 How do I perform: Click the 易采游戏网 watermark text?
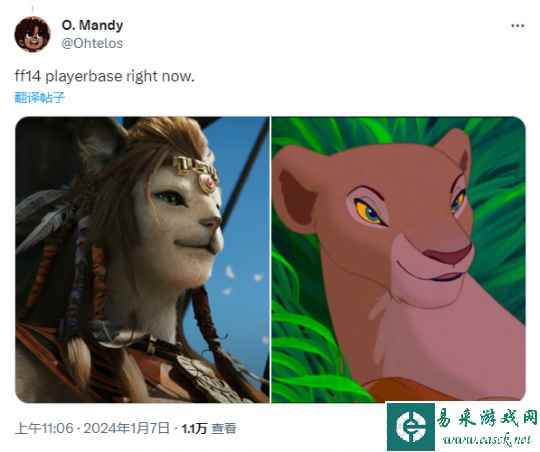tap(487, 418)
